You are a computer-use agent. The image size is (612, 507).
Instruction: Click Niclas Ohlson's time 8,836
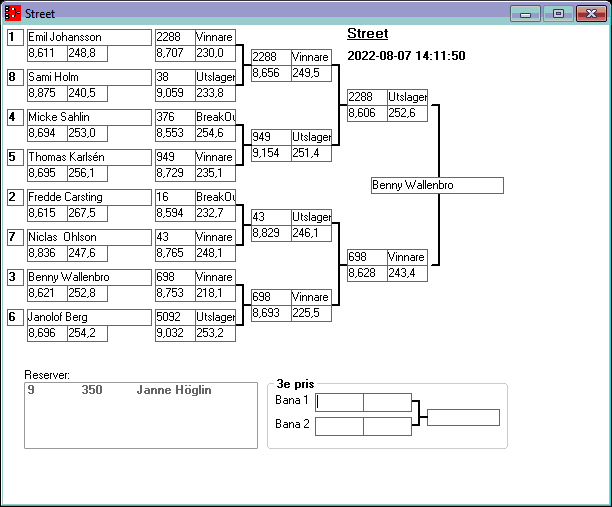[x=47, y=253]
